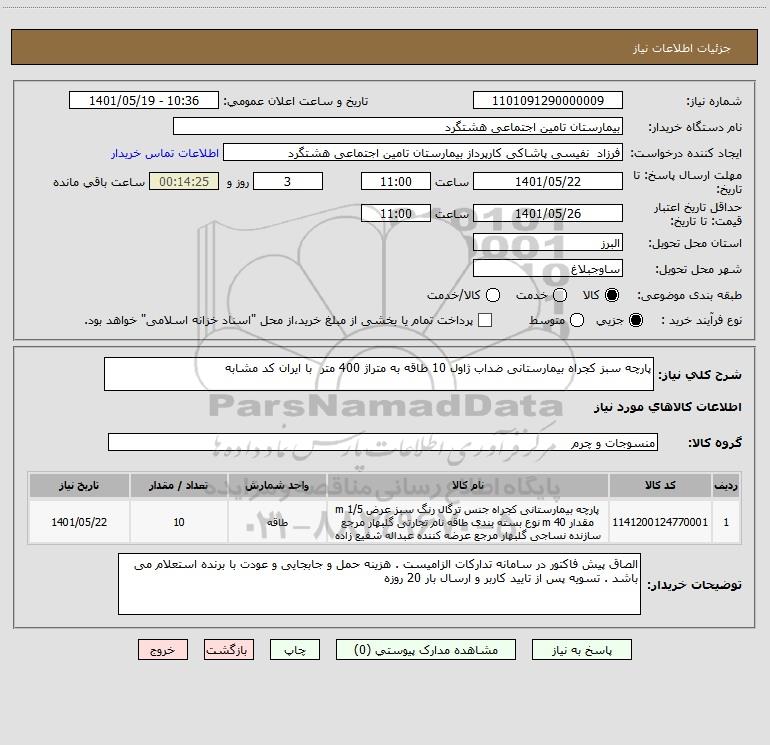Image resolution: width=770 pixels, height=745 pixels.
Task: Click the need date cell 1401/05/22
Action: click(x=79, y=522)
